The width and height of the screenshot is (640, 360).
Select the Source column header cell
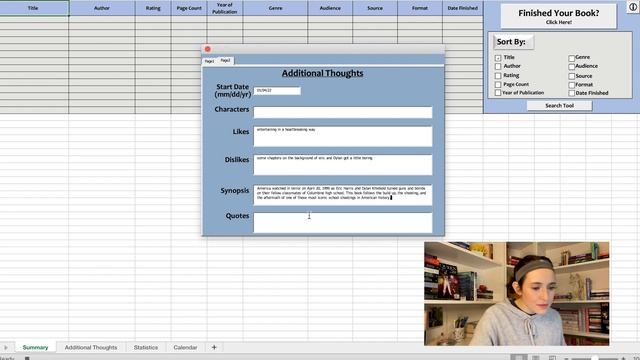point(375,8)
